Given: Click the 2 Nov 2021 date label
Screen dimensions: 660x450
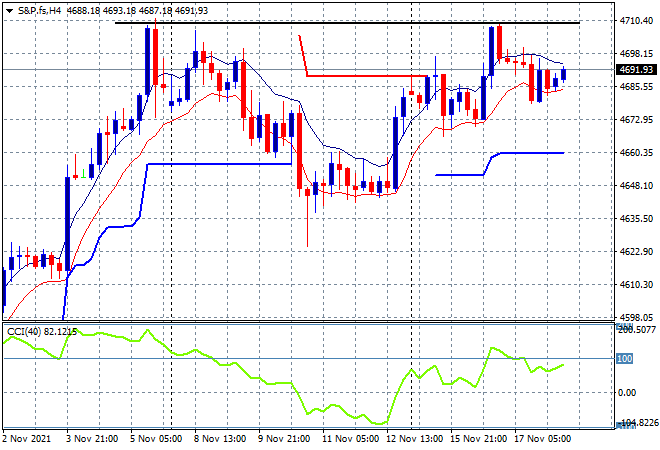Looking at the screenshot, I should point(27,439).
